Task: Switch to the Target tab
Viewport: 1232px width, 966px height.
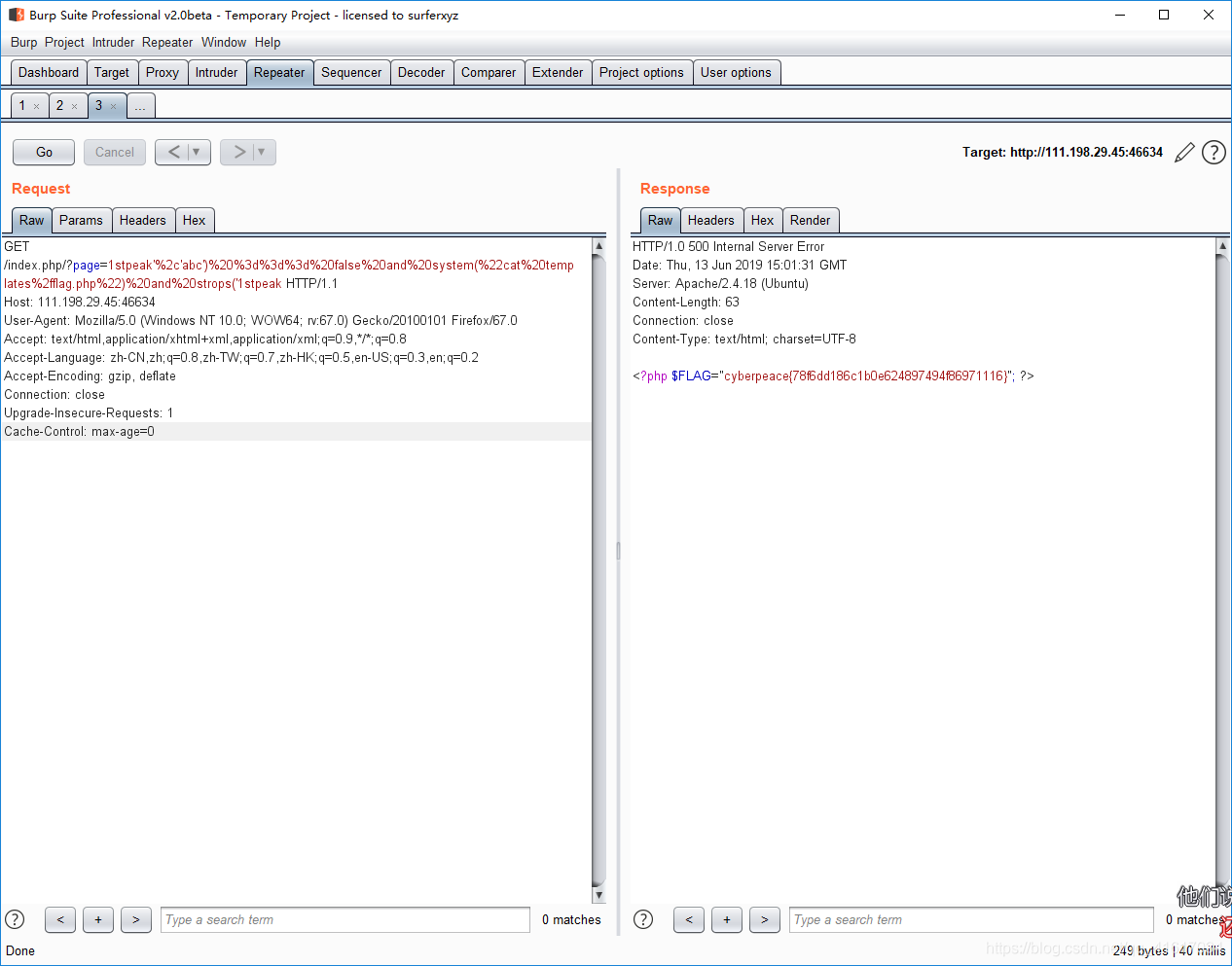Action: tap(112, 72)
